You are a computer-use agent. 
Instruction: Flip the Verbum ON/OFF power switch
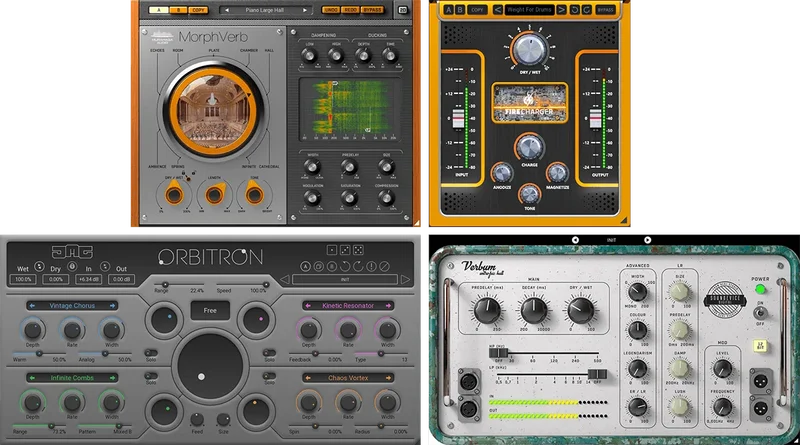(760, 312)
